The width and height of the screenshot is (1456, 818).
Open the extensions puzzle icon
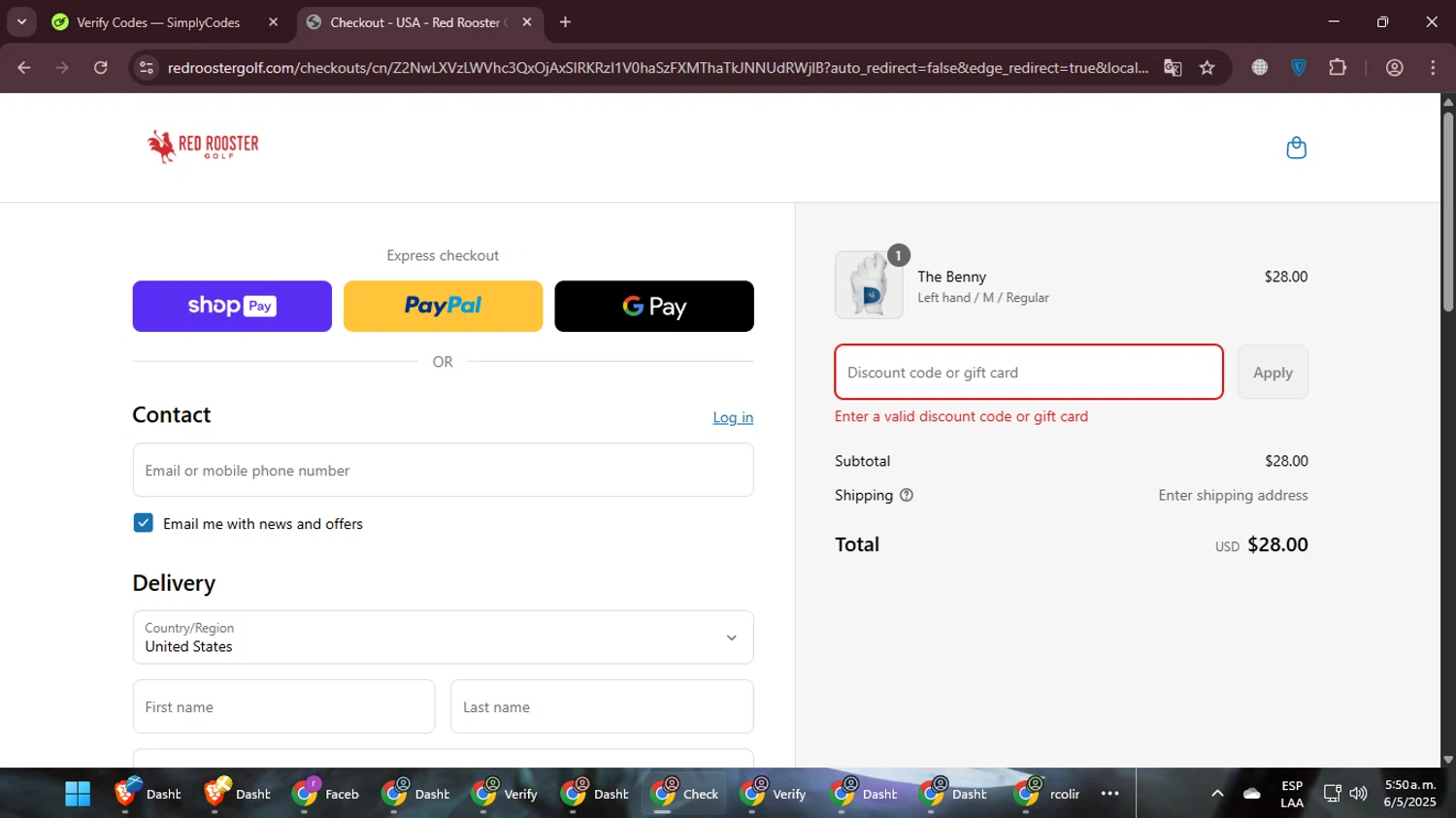click(1338, 67)
